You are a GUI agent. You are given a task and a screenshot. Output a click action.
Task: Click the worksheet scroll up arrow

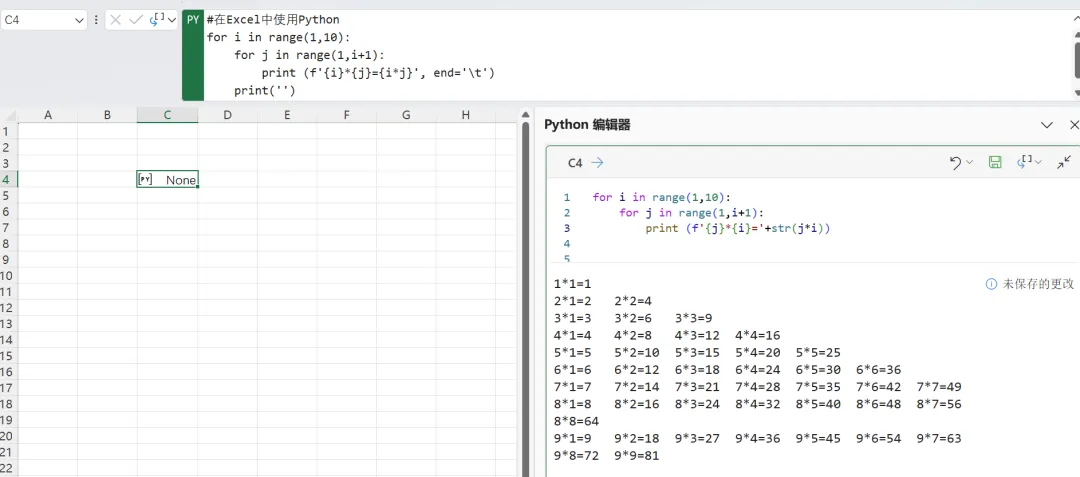pyautogui.click(x=526, y=115)
